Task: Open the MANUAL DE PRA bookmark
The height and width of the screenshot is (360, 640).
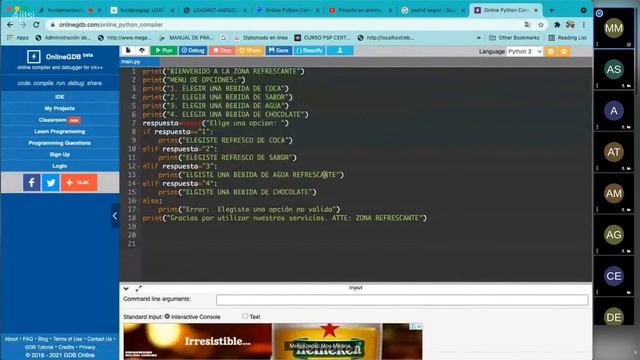Action: click(187, 38)
